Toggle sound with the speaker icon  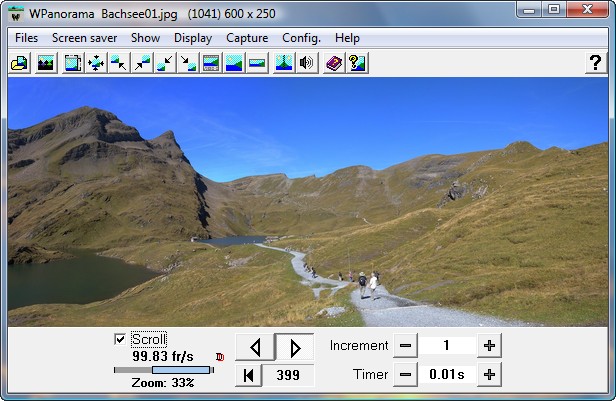(307, 63)
